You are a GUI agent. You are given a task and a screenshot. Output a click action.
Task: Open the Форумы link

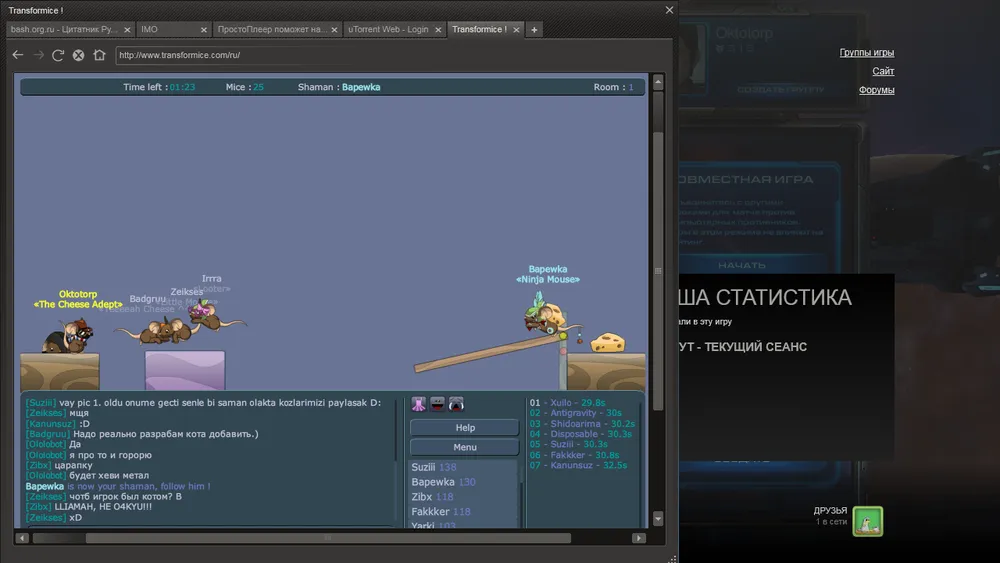[876, 90]
